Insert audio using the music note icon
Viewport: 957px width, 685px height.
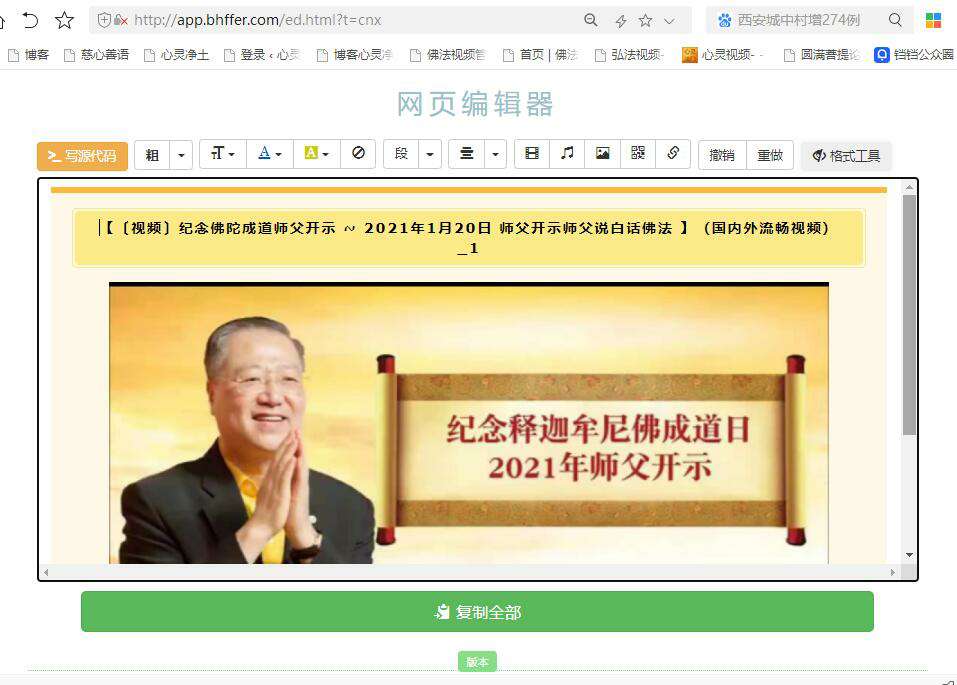pyautogui.click(x=567, y=153)
